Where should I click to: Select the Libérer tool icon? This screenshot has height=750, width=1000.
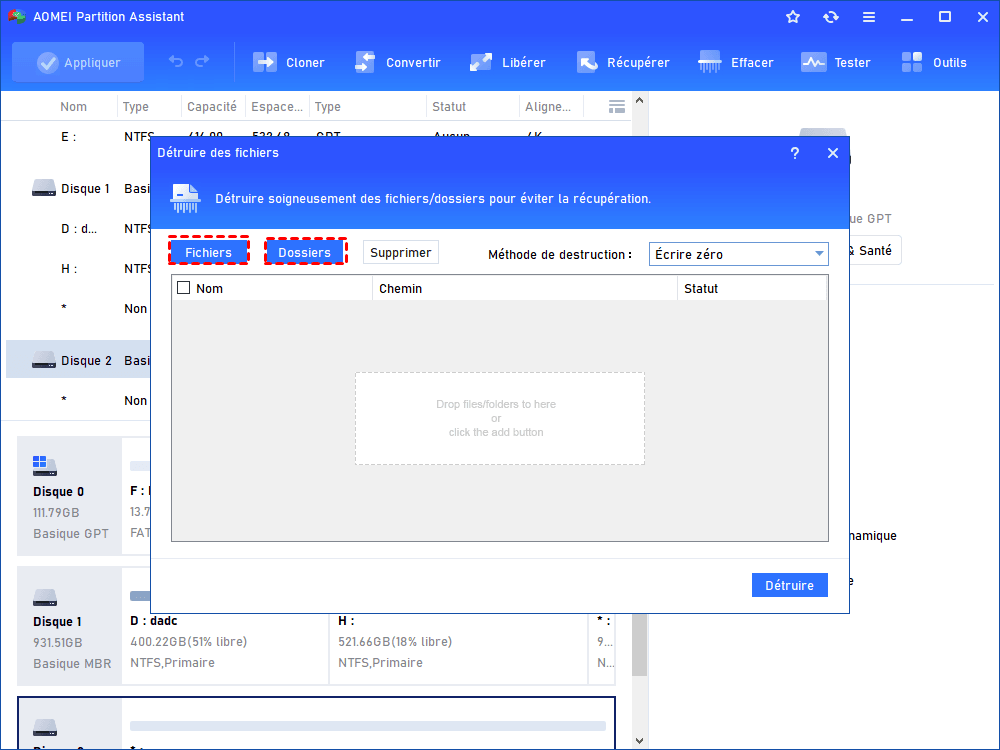[481, 62]
